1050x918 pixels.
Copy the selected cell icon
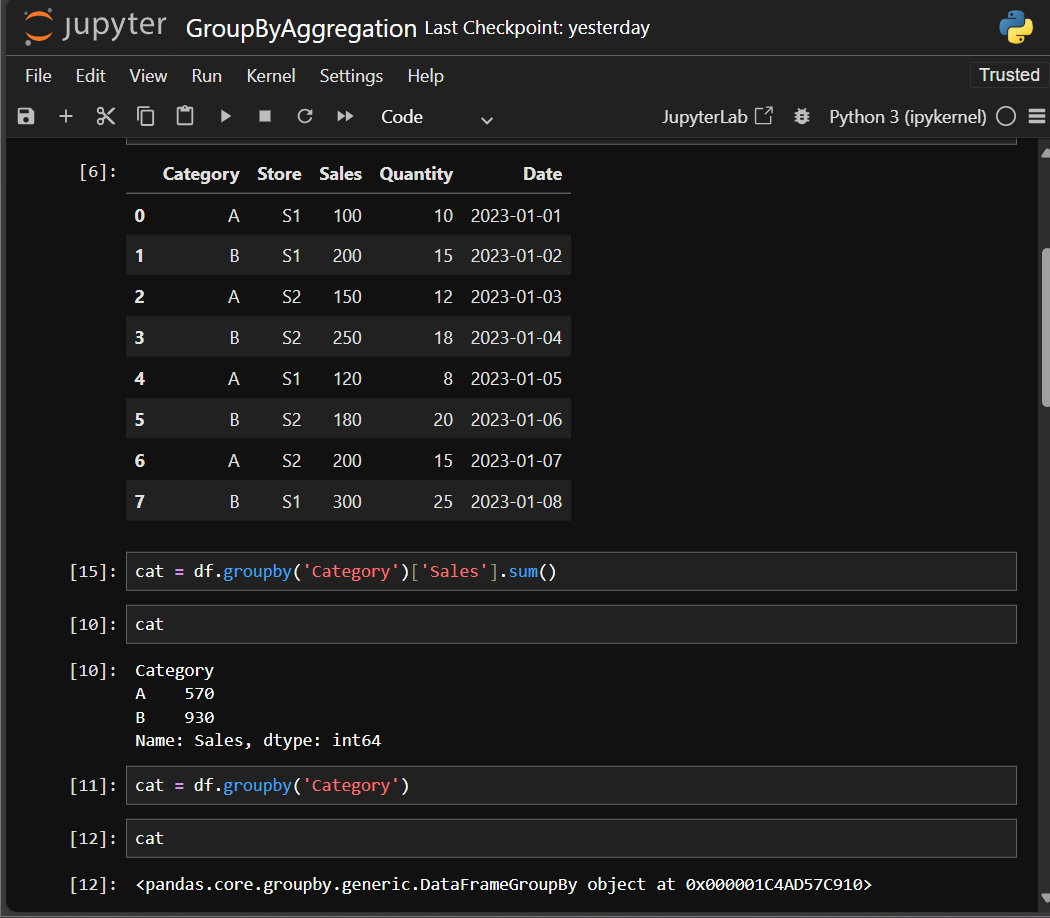[x=145, y=117]
